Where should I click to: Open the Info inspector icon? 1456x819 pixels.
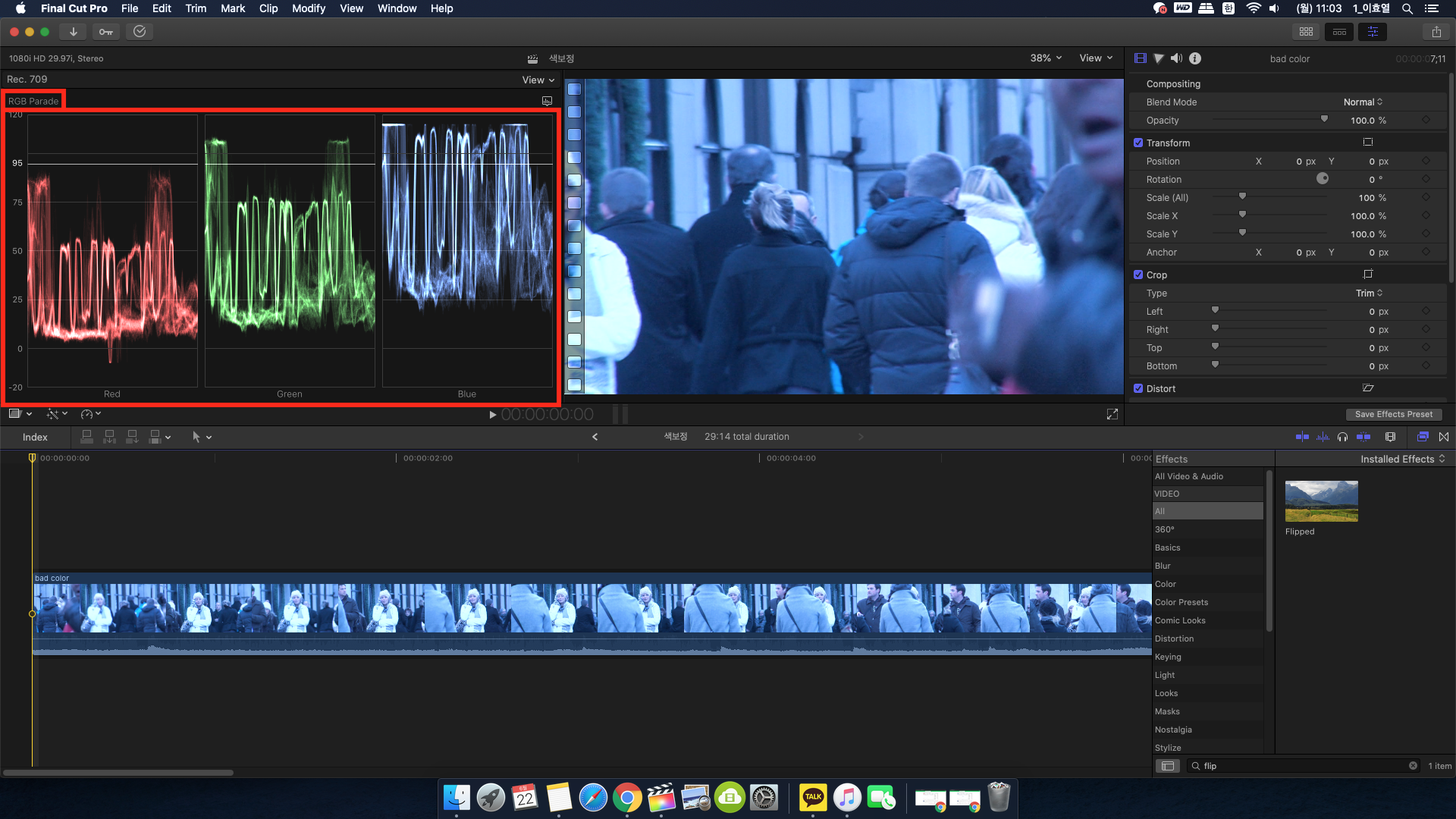click(1195, 58)
